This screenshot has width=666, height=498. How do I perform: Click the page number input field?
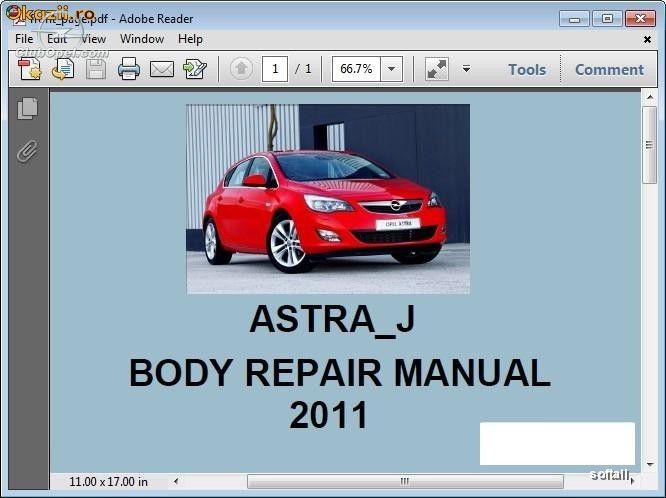(275, 69)
